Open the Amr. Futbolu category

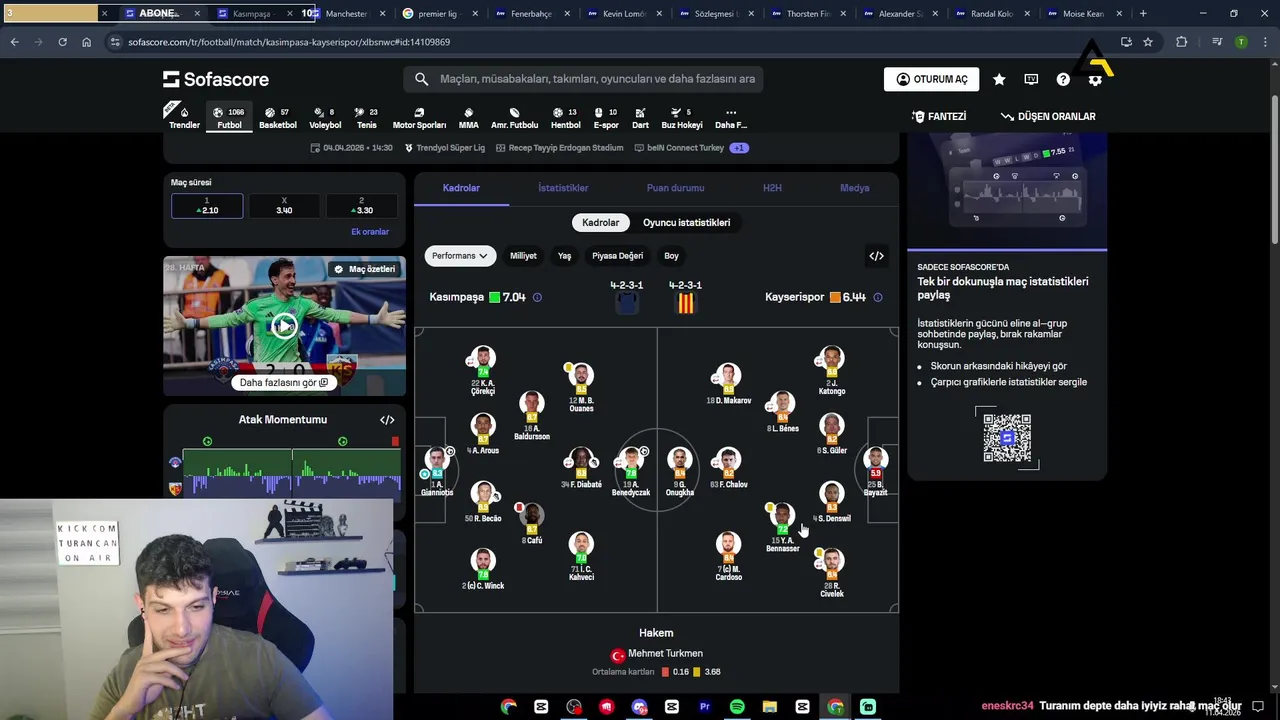[x=514, y=118]
